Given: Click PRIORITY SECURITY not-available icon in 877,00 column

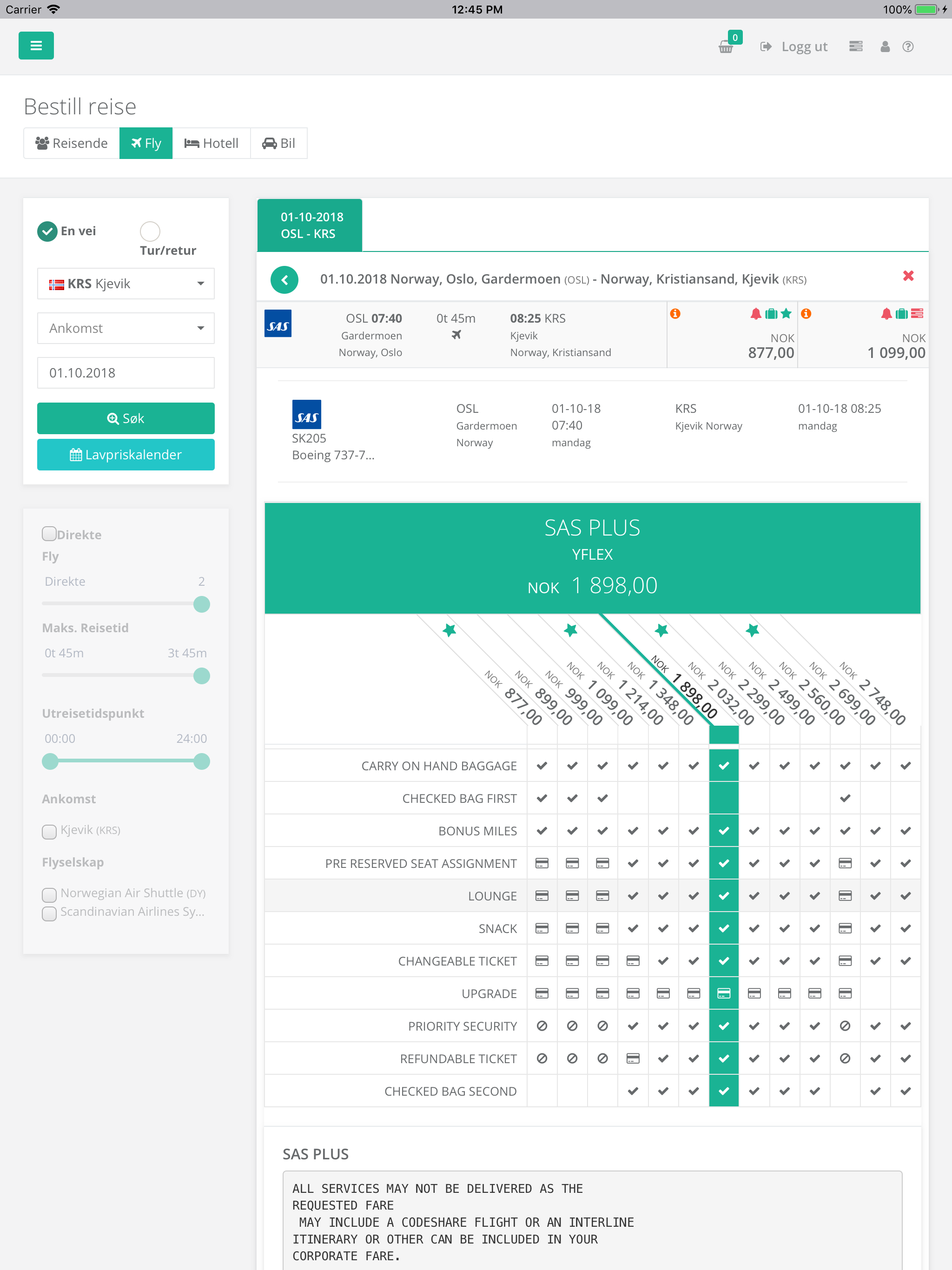Looking at the screenshot, I should (542, 1026).
